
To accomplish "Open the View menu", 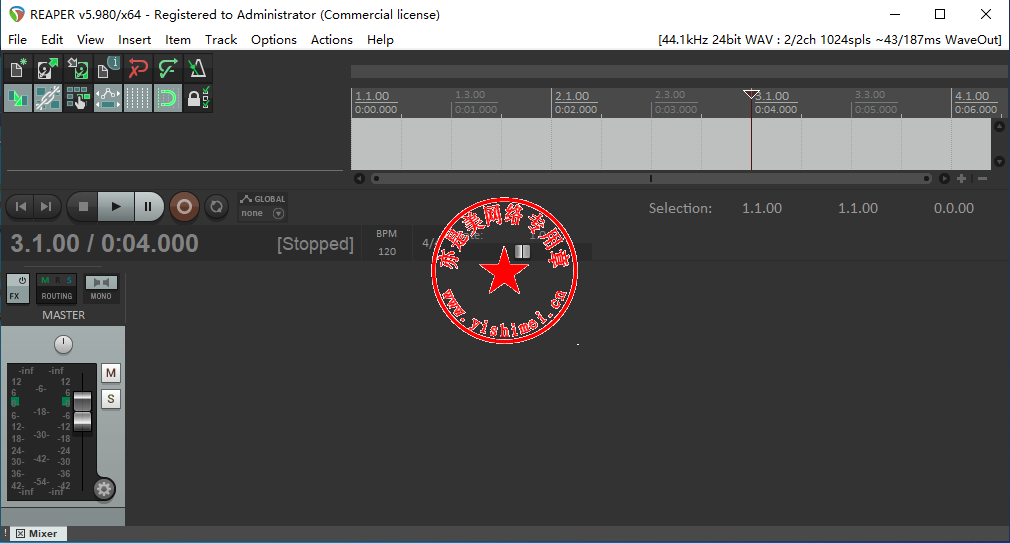I will click(x=90, y=40).
